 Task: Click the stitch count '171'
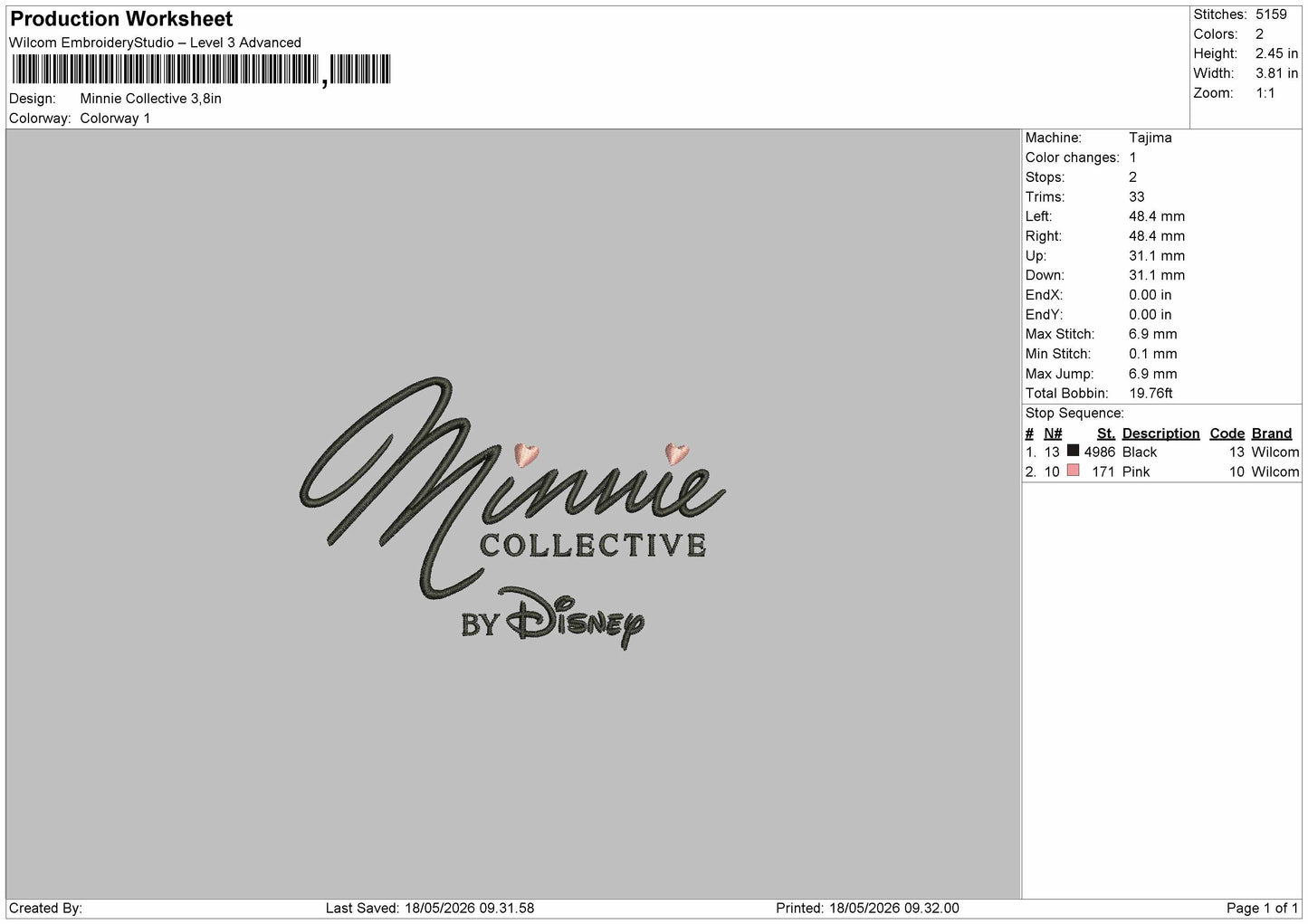[1103, 472]
